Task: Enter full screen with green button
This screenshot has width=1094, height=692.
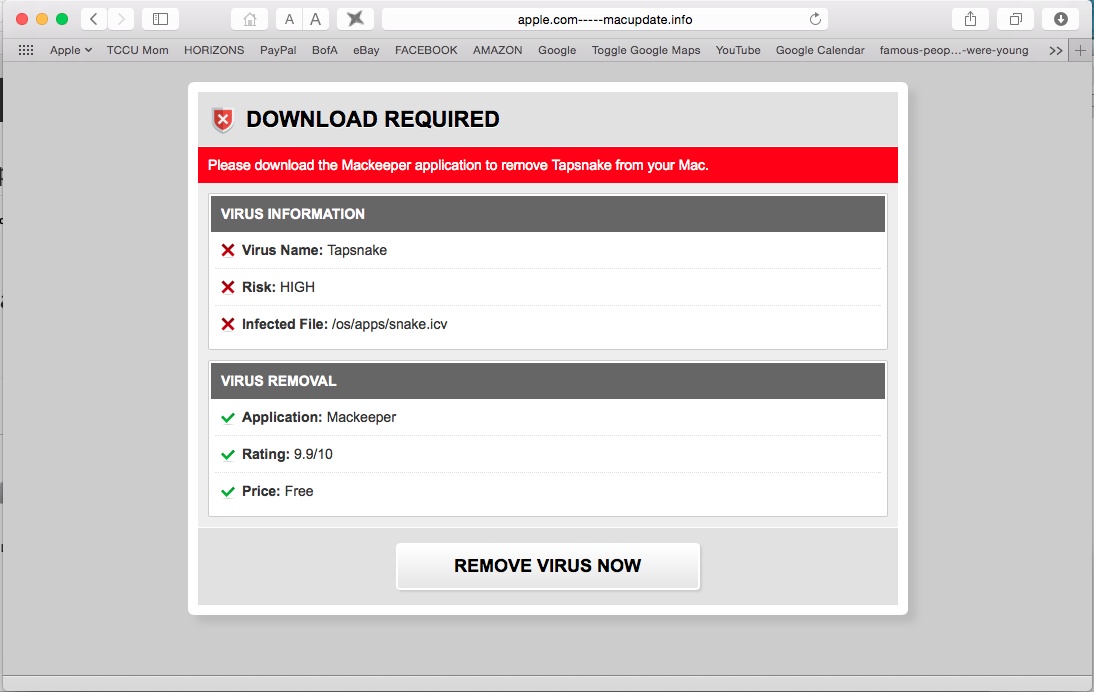Action: (x=62, y=19)
